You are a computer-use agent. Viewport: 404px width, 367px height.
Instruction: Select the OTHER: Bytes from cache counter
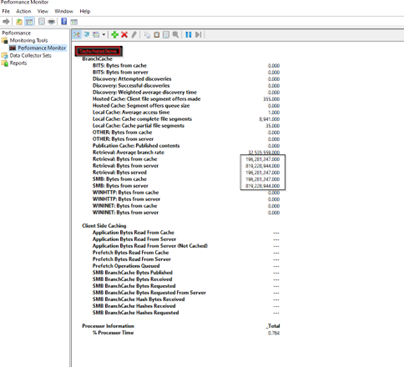(122, 132)
